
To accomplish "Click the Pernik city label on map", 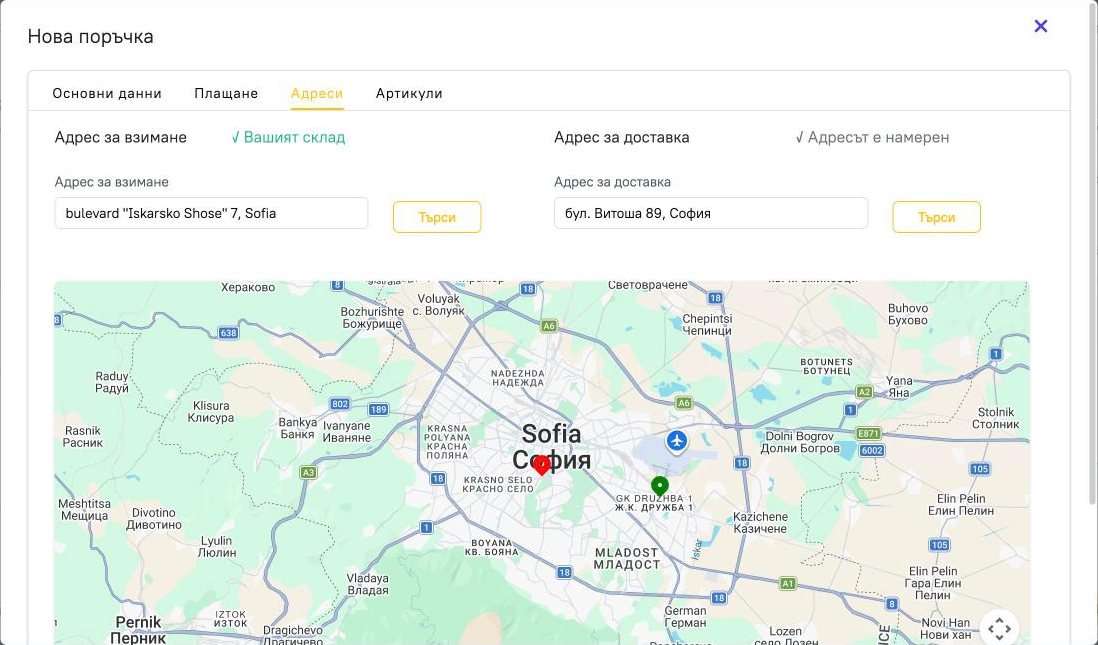I will coord(139,630).
